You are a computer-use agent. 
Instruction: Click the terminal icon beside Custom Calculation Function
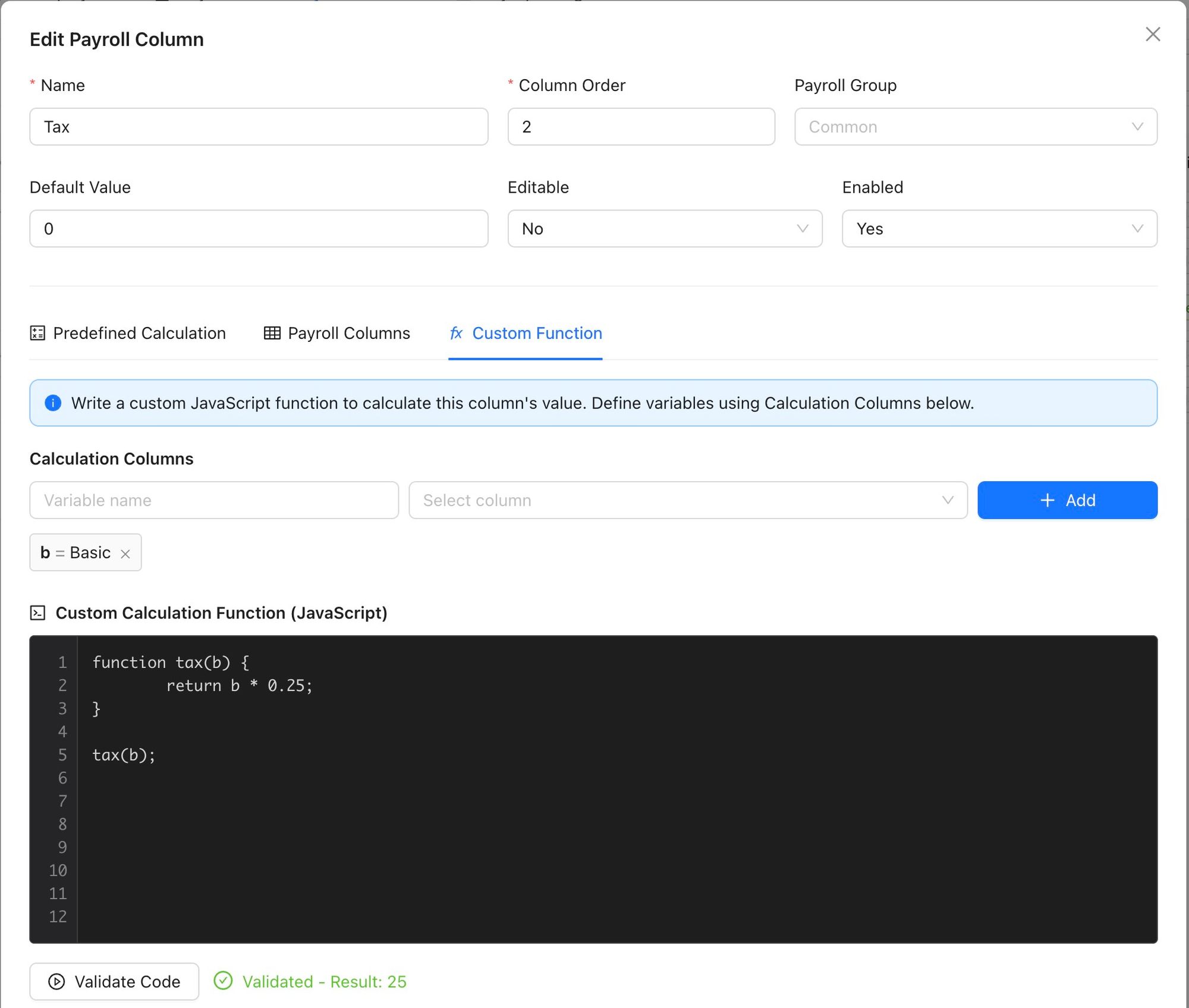tap(37, 613)
